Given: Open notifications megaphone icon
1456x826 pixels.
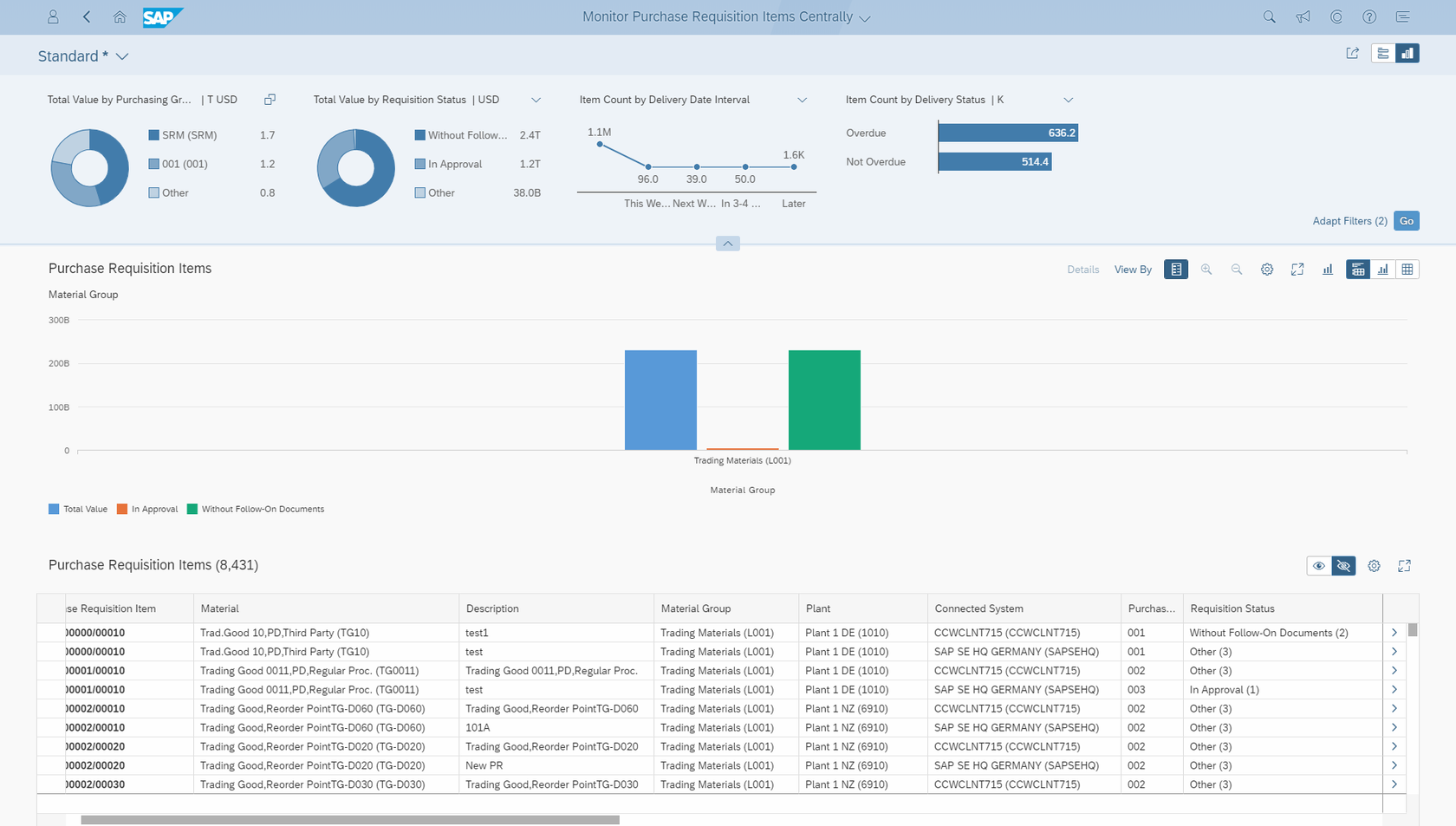Looking at the screenshot, I should coord(1303,16).
